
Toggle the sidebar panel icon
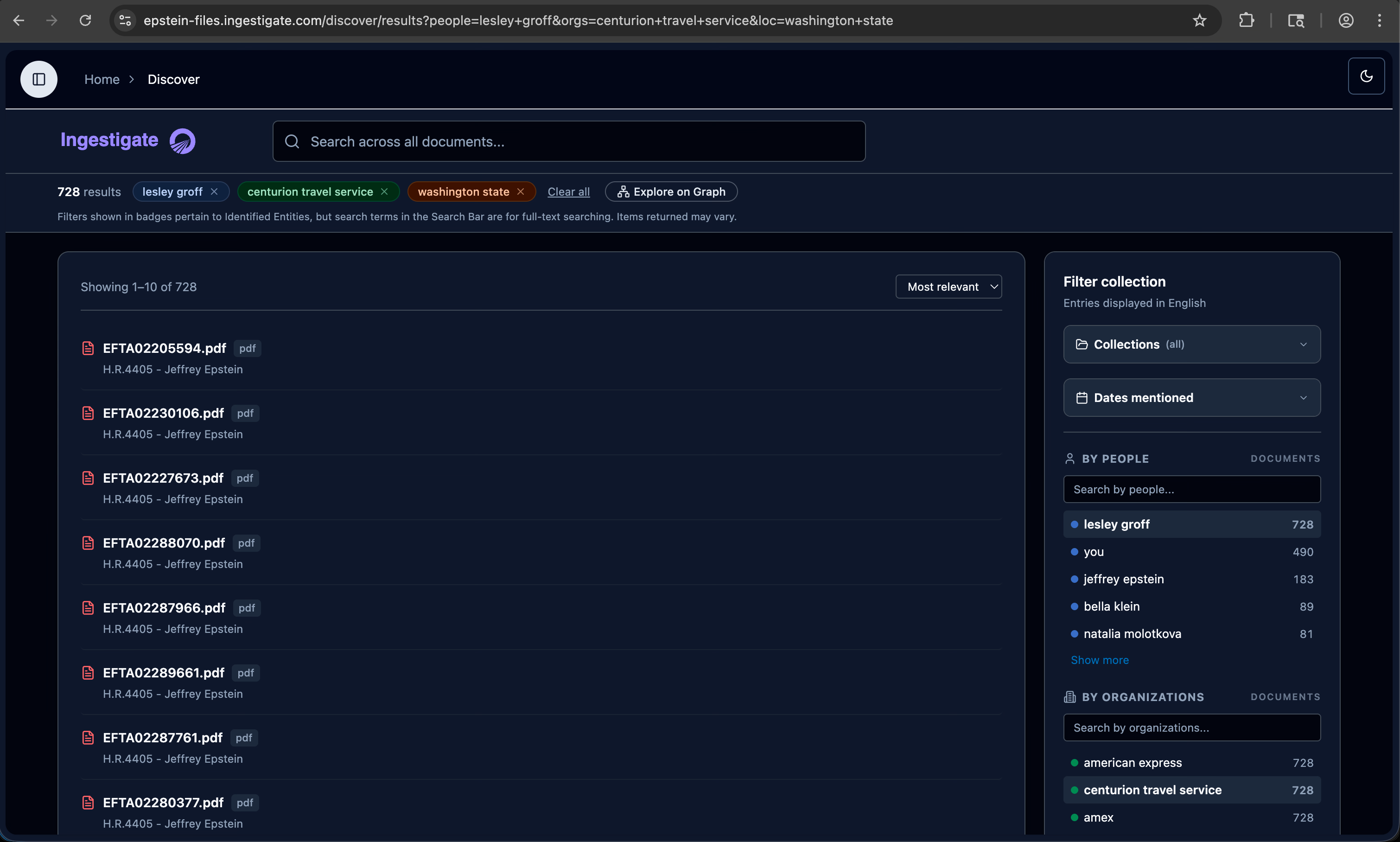tap(38, 79)
